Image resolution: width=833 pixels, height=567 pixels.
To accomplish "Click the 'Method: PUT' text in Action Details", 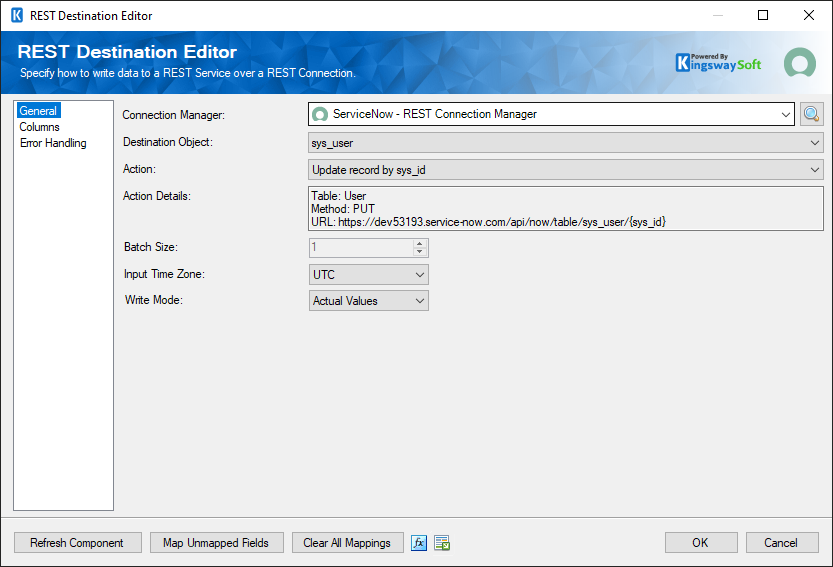I will (343, 209).
